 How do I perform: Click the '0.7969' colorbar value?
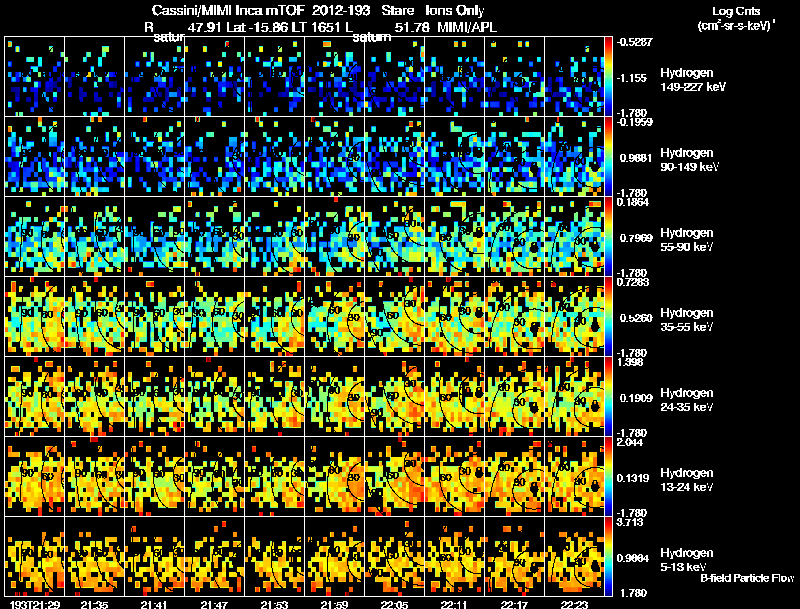(x=636, y=238)
